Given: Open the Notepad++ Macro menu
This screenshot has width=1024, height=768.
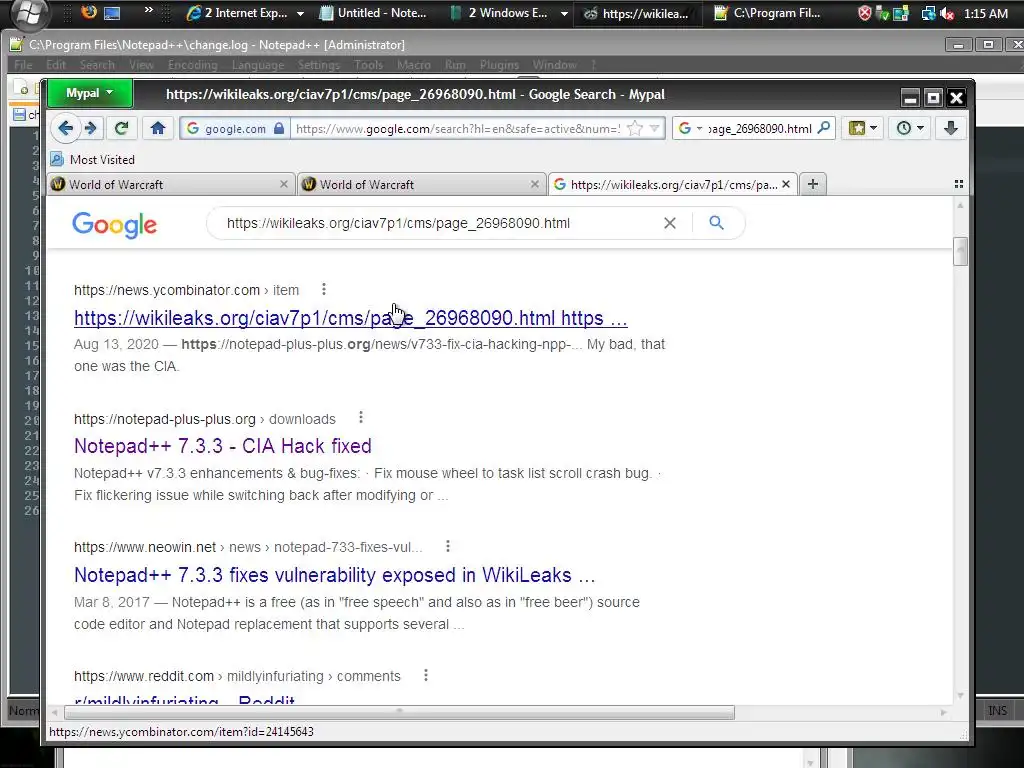Looking at the screenshot, I should (x=413, y=65).
